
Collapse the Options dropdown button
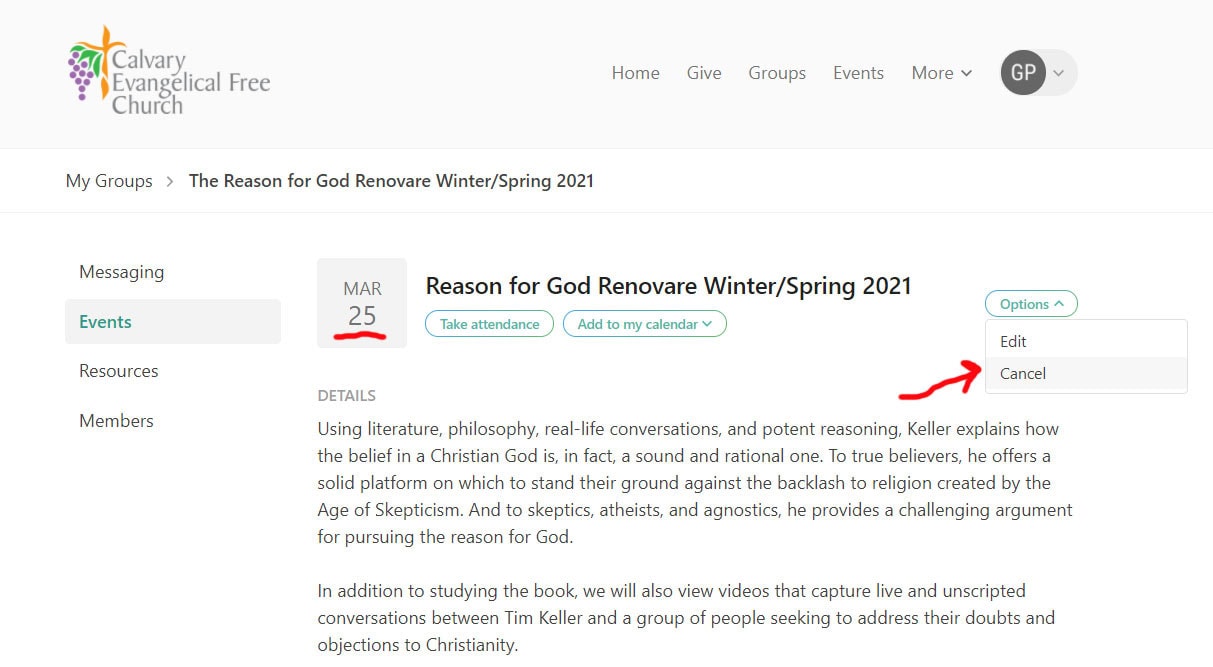click(x=1031, y=304)
